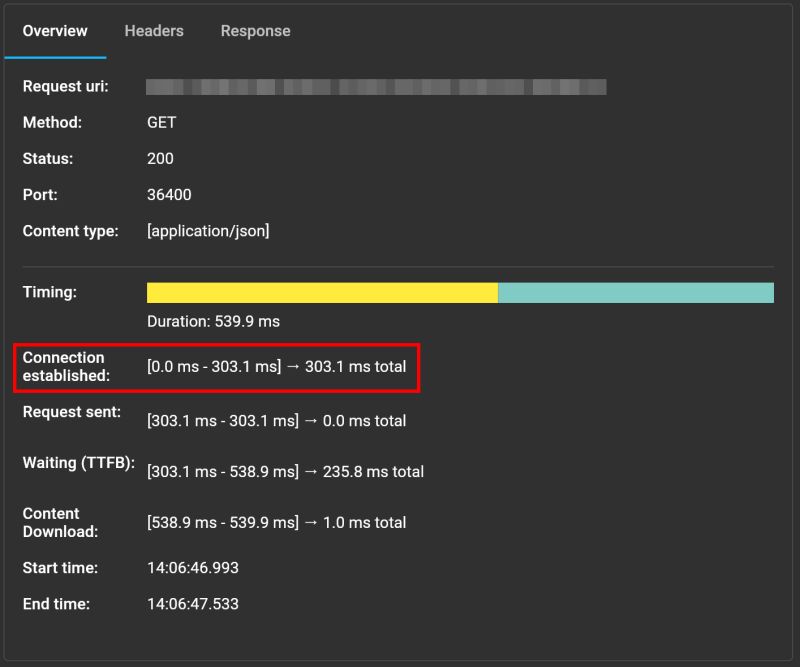Screen dimensions: 800x667
Task: Click the GET method value
Action: click(162, 122)
